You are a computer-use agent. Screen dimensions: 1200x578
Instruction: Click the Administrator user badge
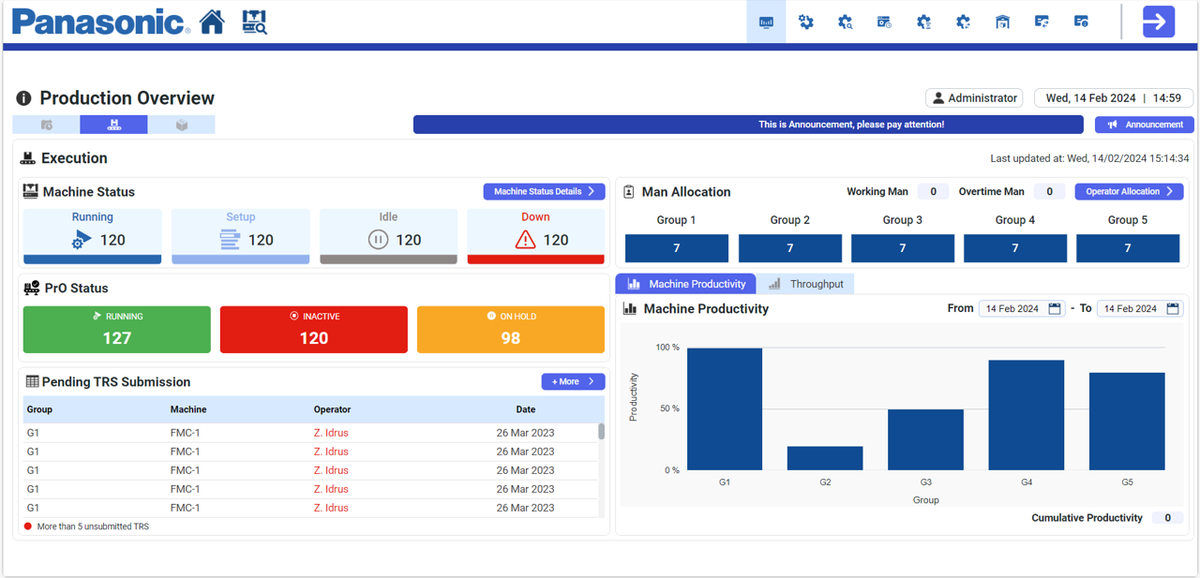[974, 98]
